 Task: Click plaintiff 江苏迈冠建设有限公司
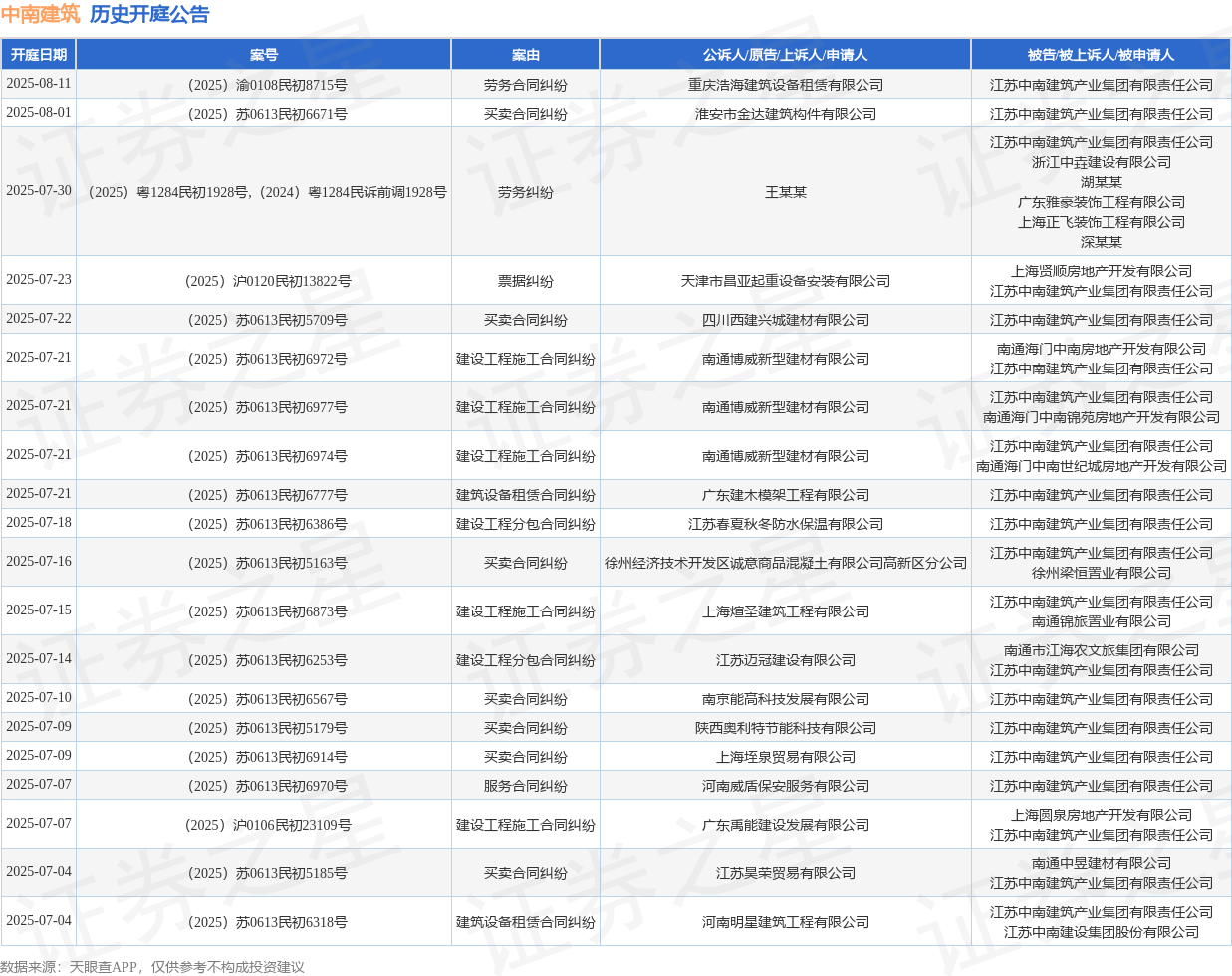pos(786,660)
